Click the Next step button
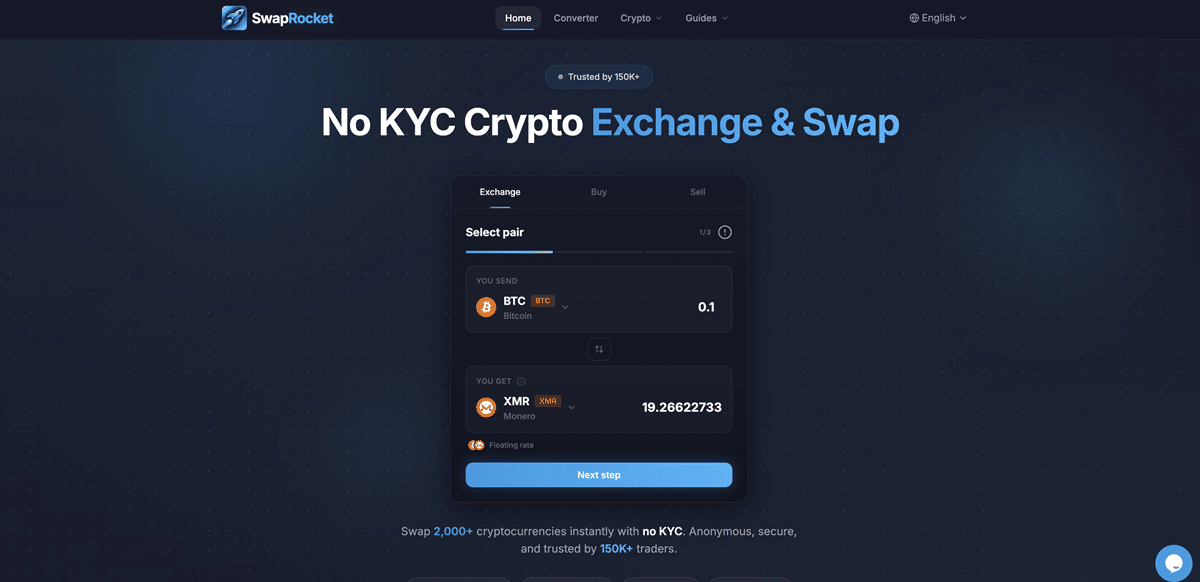The image size is (1200, 582). pos(599,475)
